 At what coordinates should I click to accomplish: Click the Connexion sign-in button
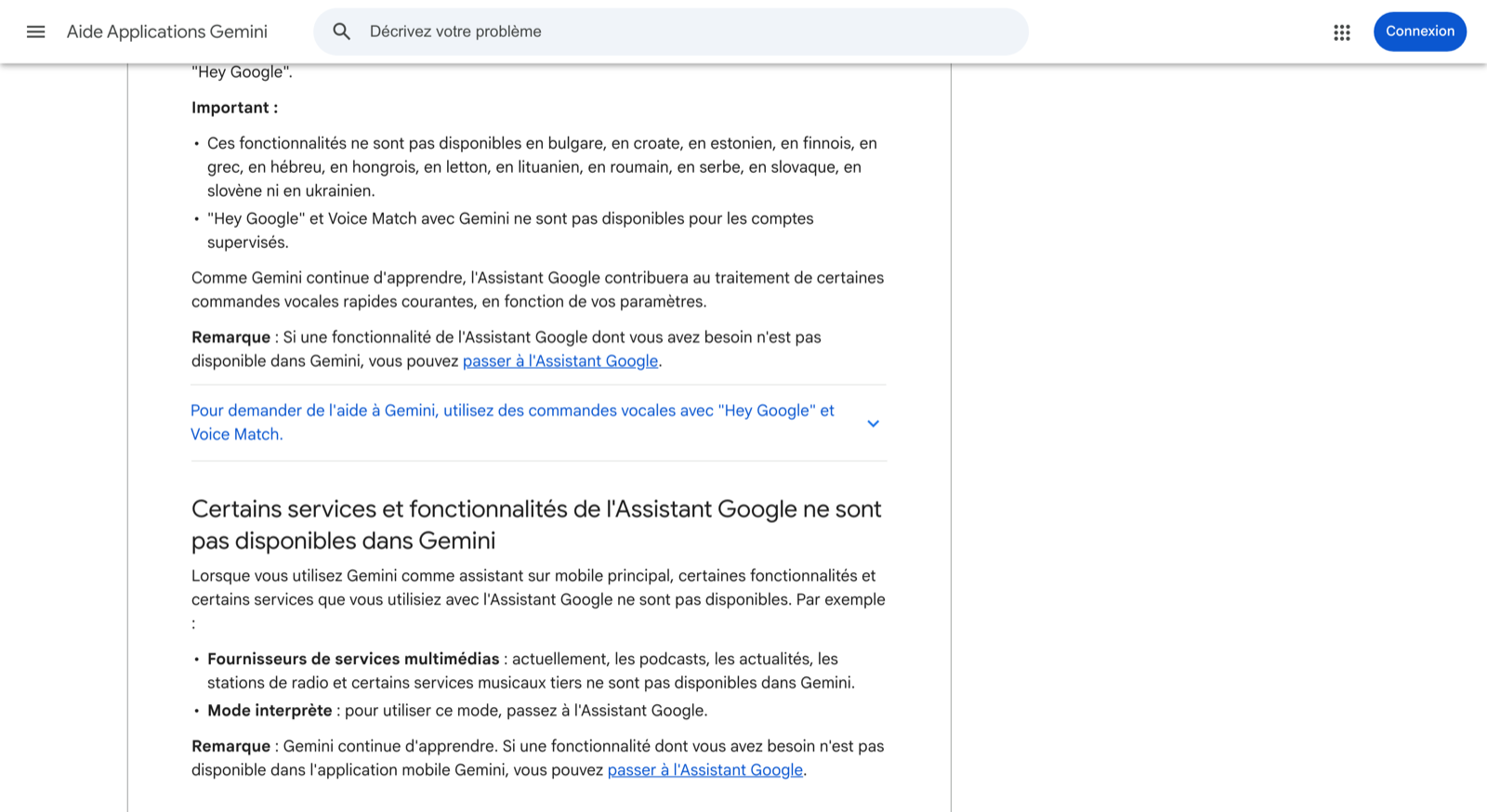coord(1420,32)
